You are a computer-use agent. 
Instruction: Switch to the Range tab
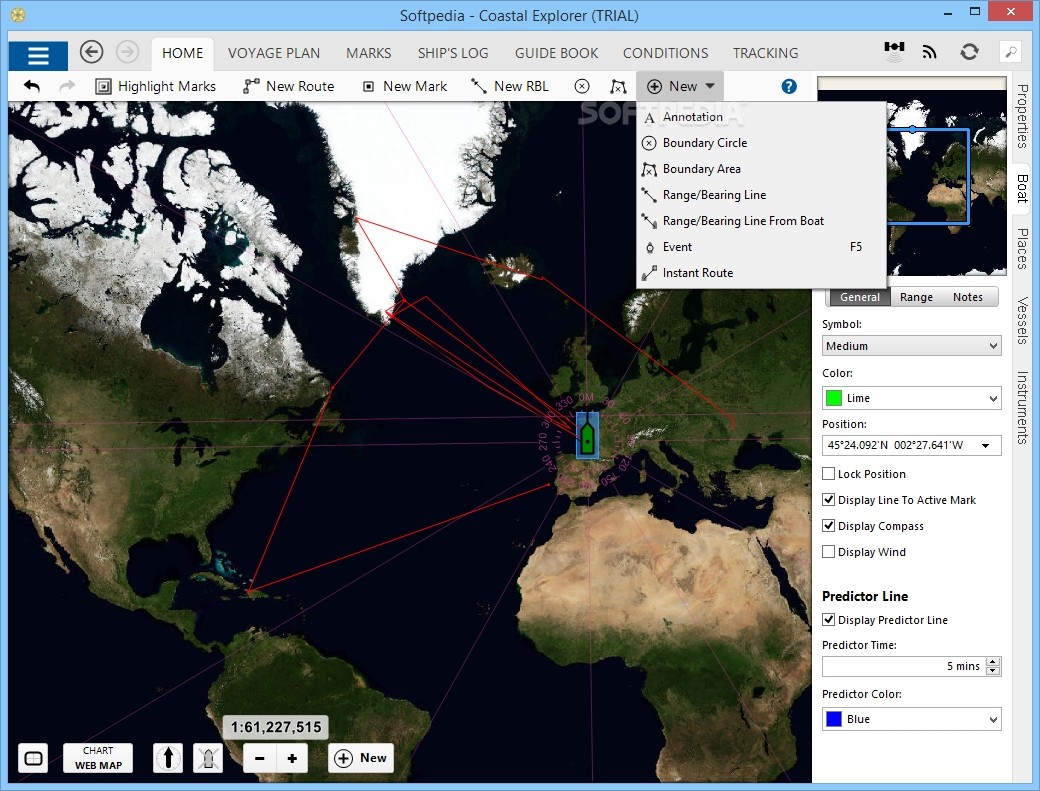coord(916,297)
